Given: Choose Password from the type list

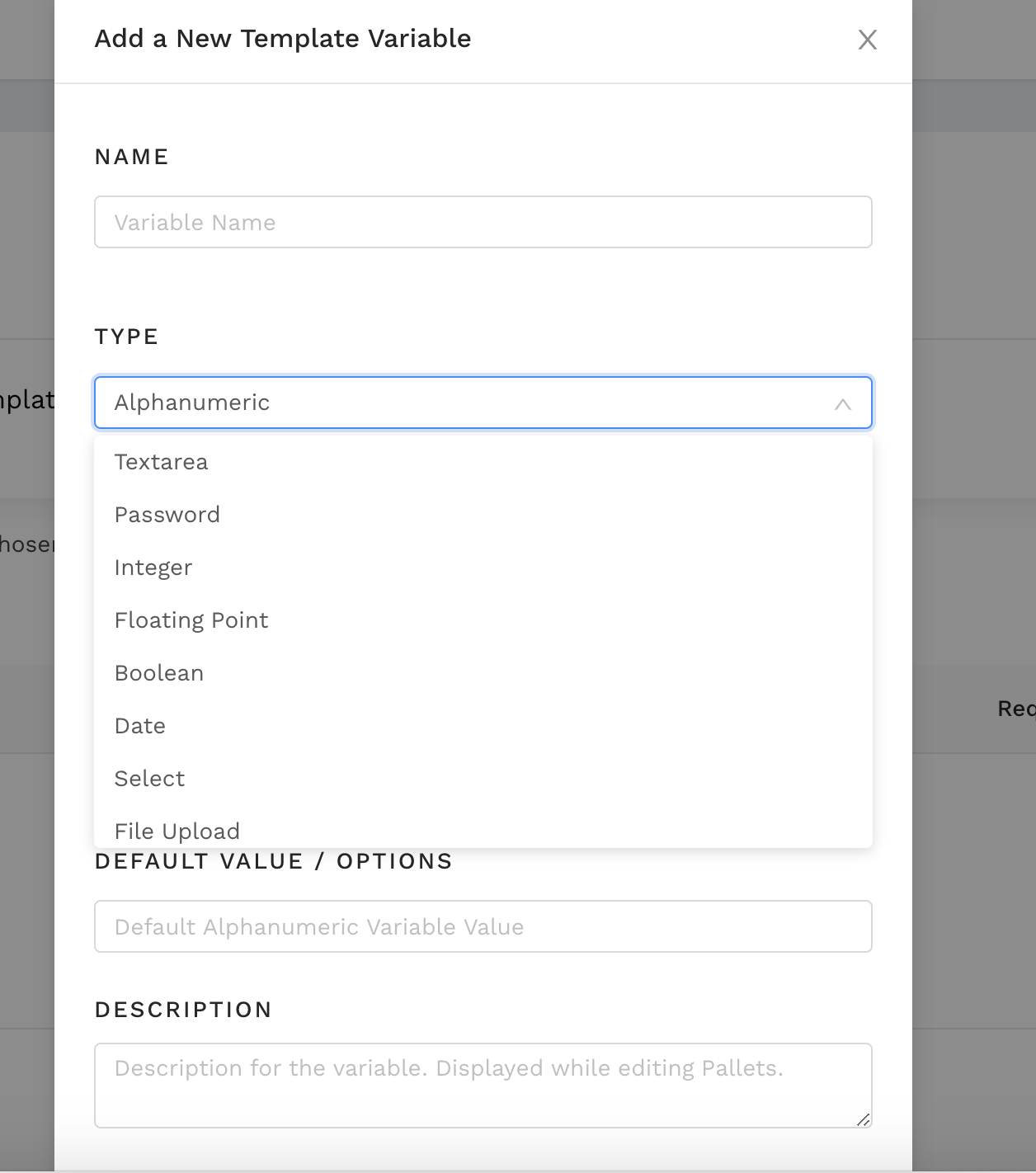Looking at the screenshot, I should click(167, 515).
